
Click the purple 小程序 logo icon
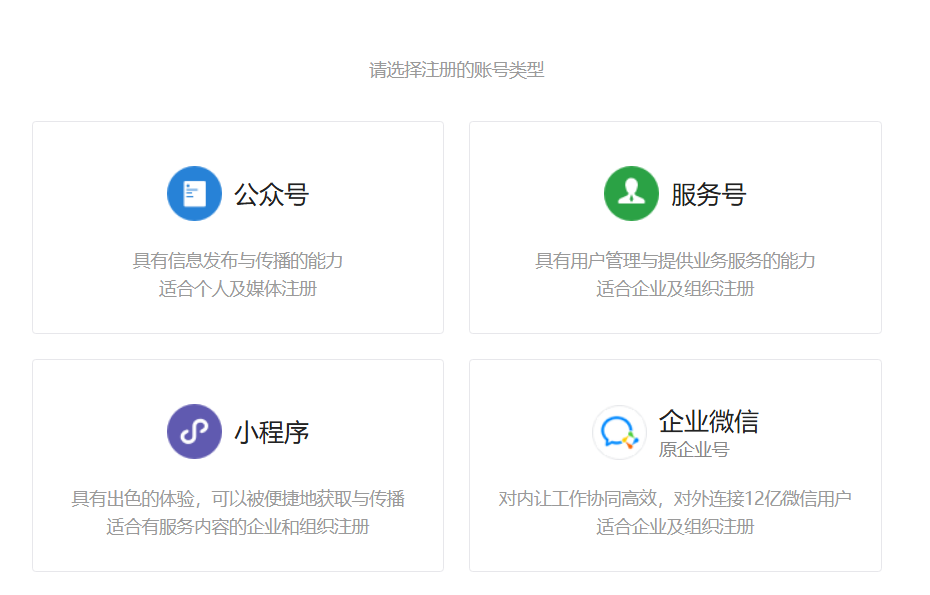[194, 432]
